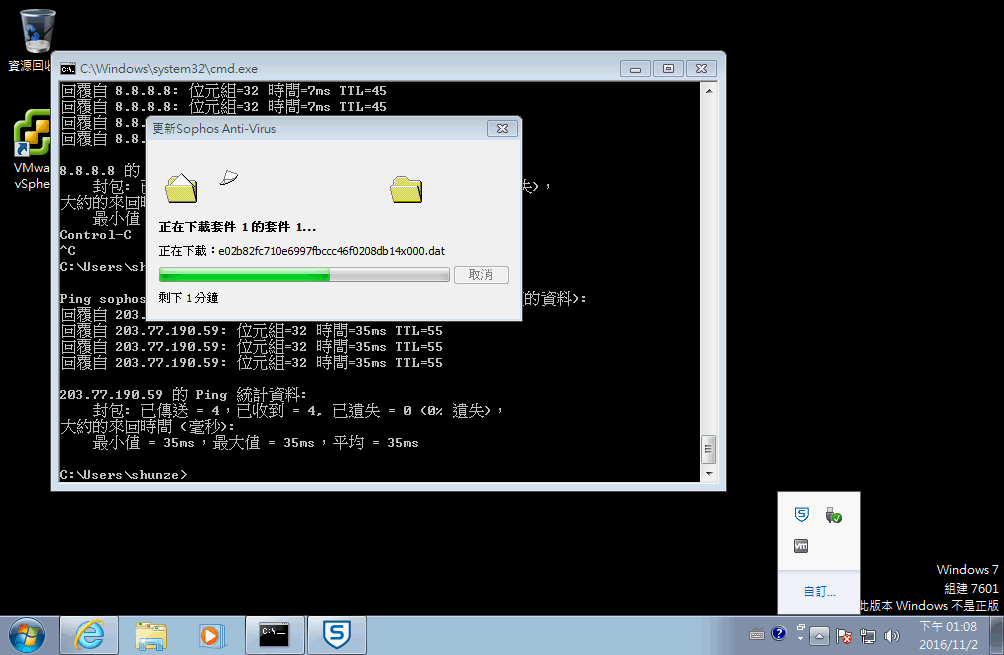Click VMware Tools vm tray icon
The width and height of the screenshot is (1004, 655).
pos(801,546)
